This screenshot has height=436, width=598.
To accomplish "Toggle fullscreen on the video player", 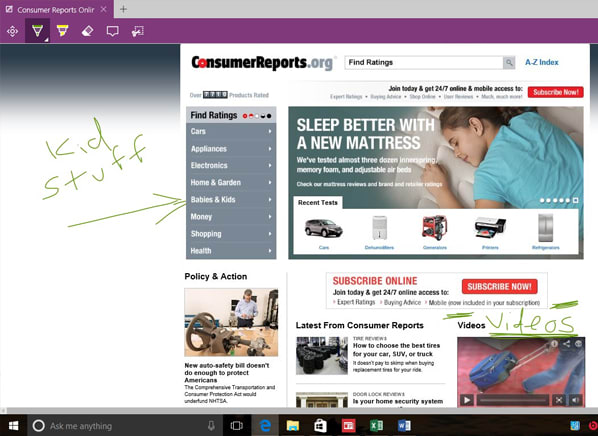I will click(559, 400).
